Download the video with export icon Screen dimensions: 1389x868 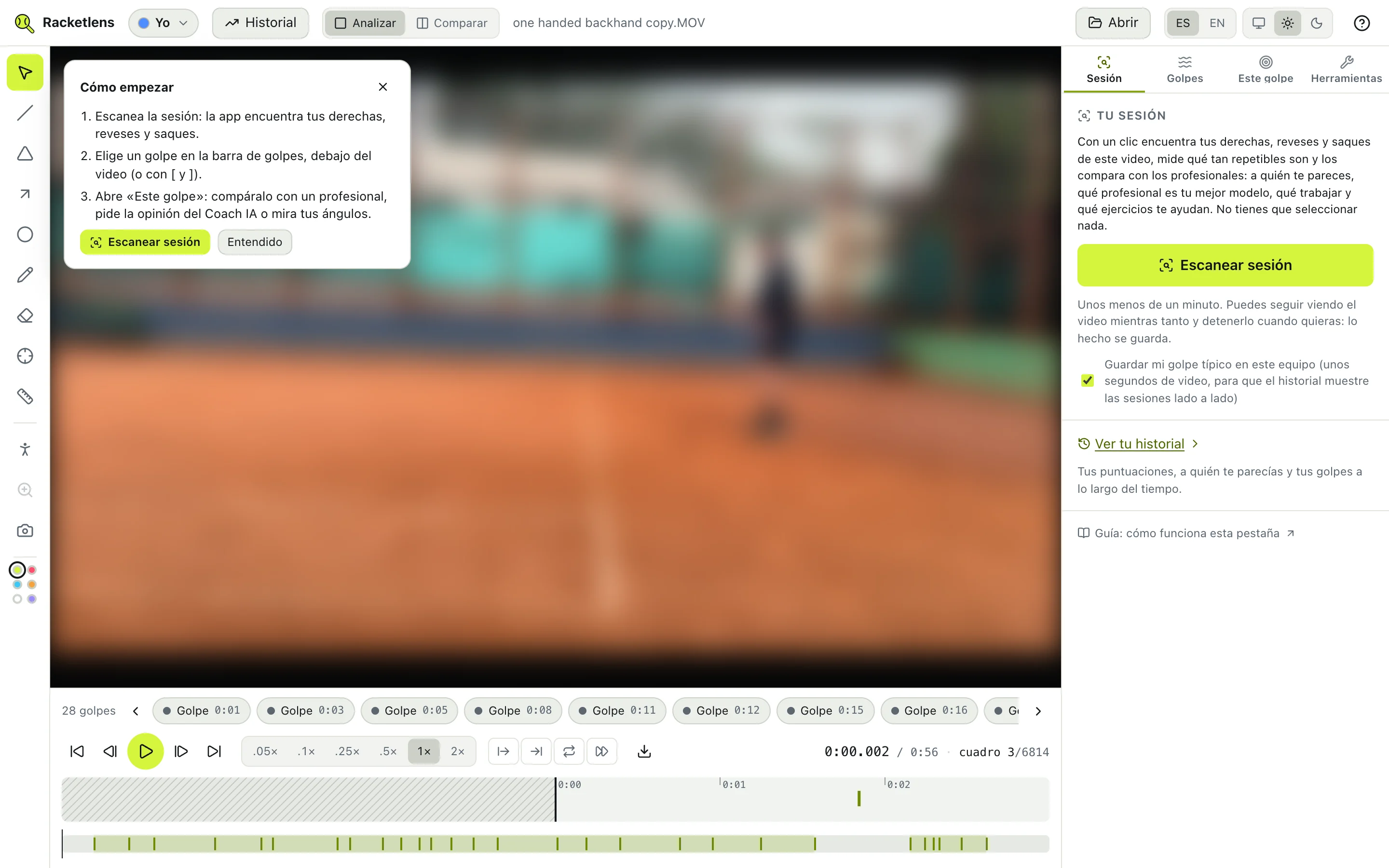point(644,751)
